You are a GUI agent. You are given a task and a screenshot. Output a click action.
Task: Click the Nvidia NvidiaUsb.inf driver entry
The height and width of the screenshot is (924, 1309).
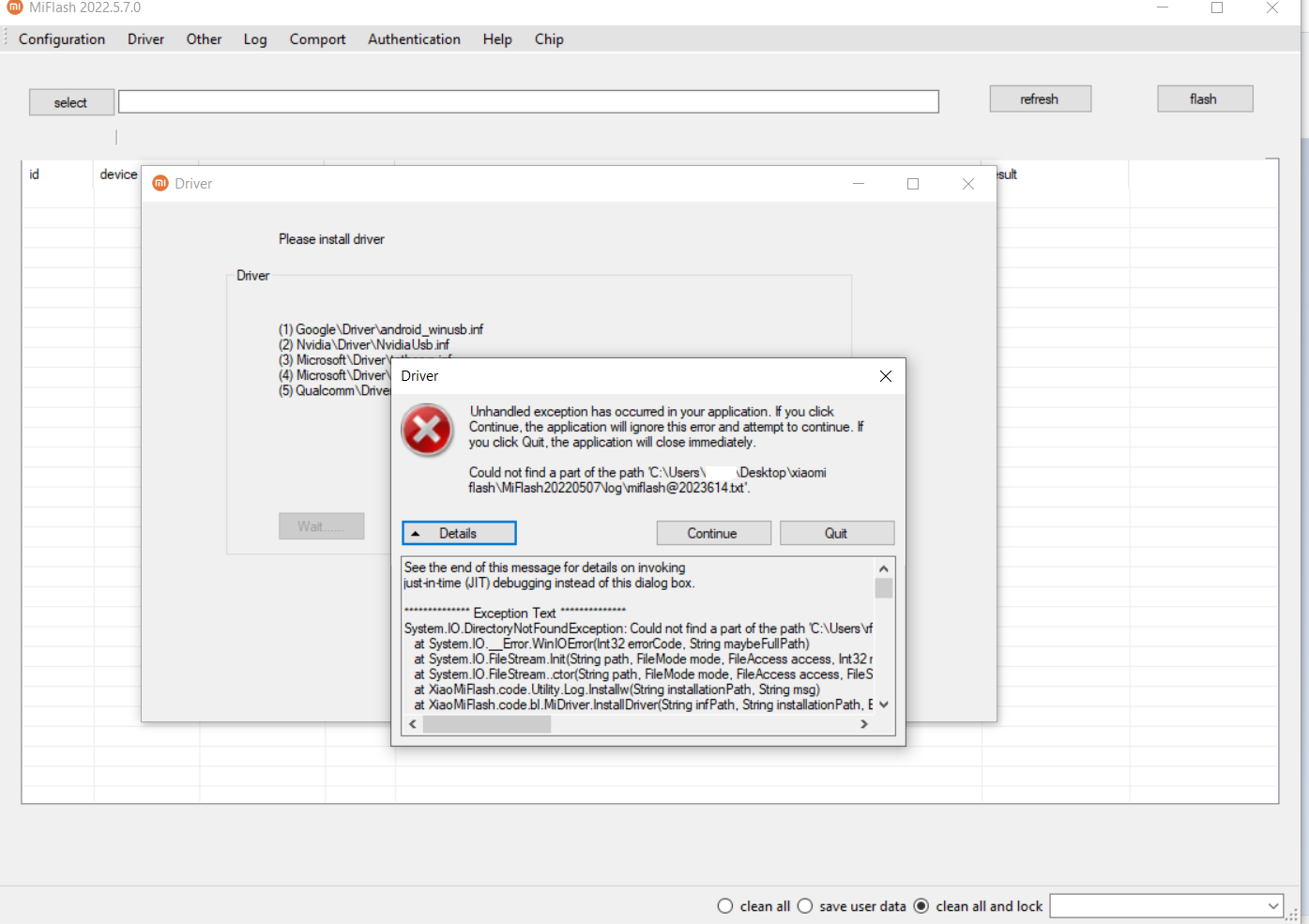(364, 344)
